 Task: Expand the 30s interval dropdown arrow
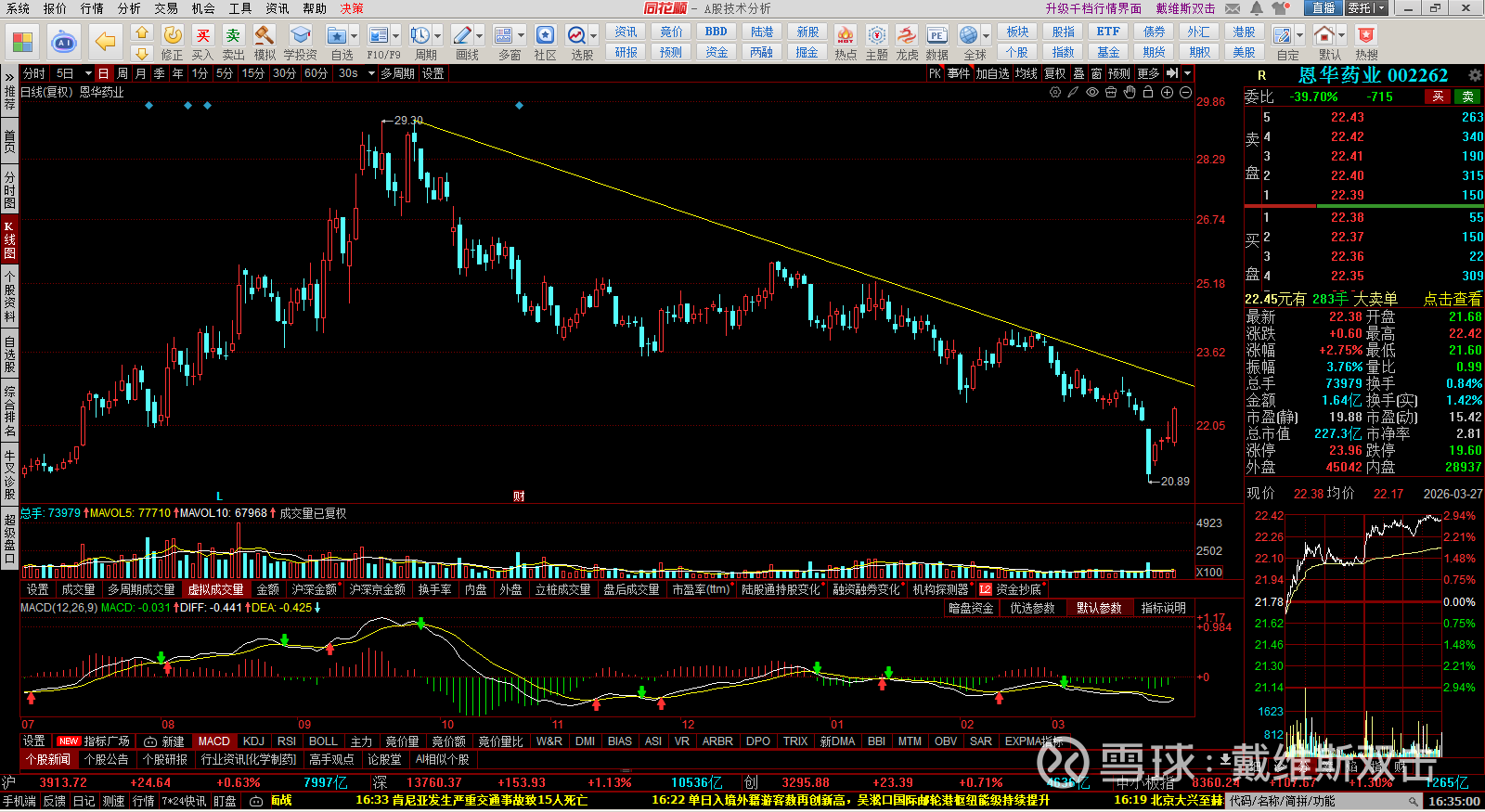(x=371, y=73)
